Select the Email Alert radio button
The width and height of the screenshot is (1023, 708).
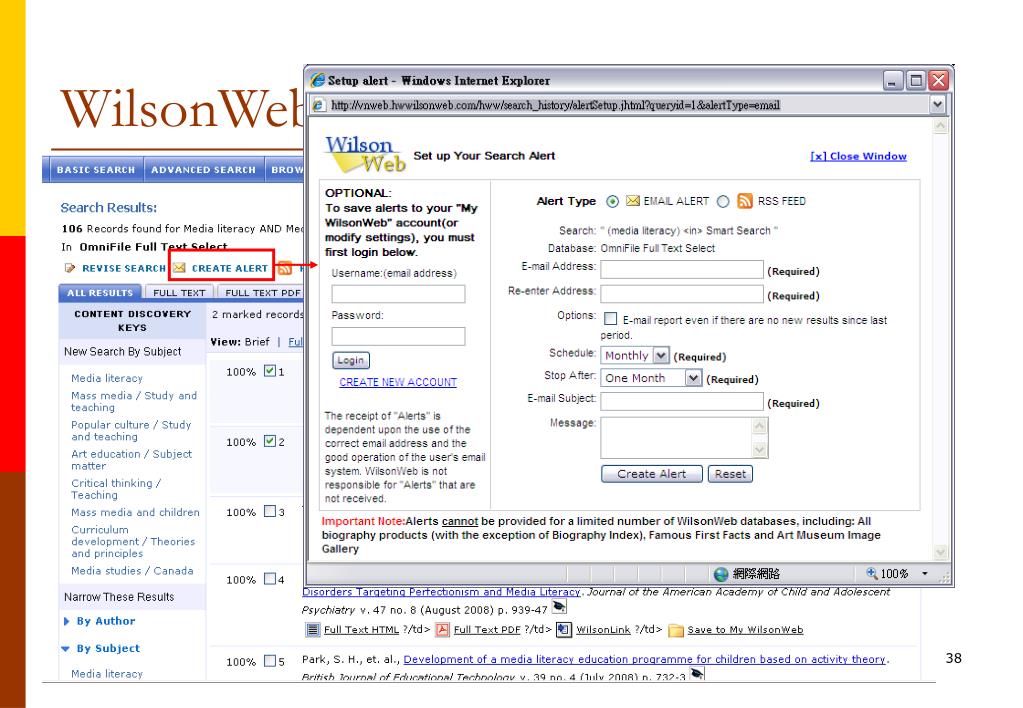pyautogui.click(x=612, y=202)
